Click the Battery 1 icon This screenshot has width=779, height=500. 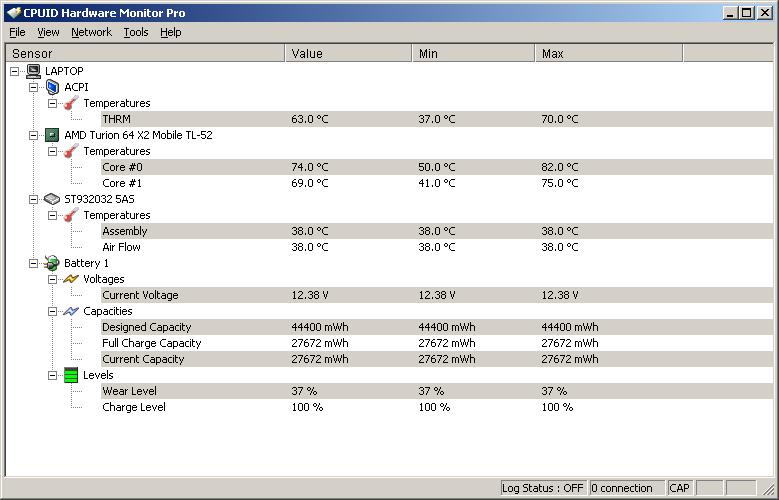click(52, 263)
